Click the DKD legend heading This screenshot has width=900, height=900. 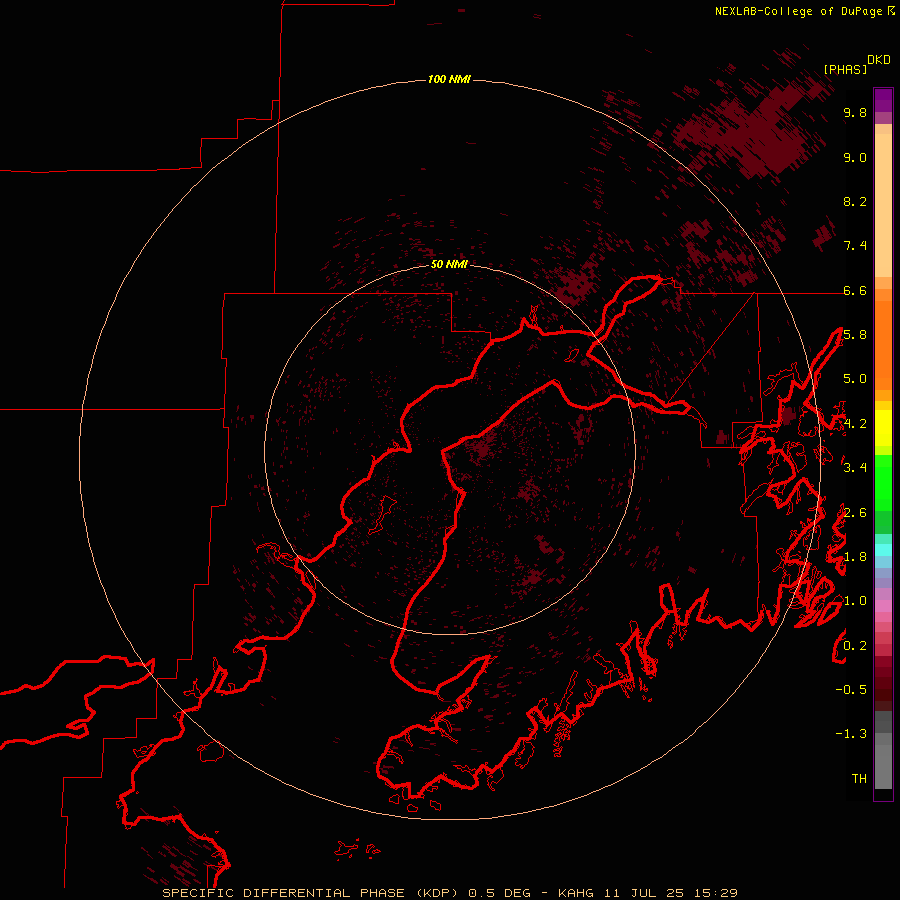(x=879, y=60)
